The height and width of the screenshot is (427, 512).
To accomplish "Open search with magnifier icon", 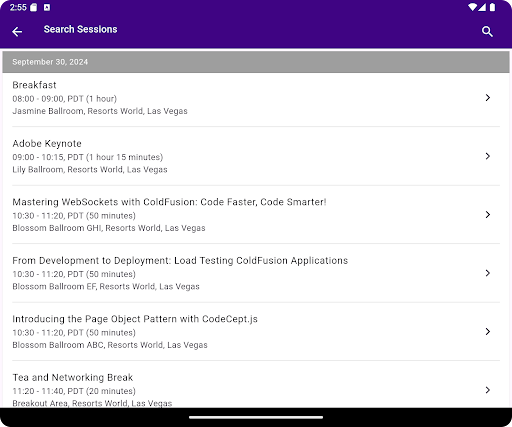I will 487,32.
